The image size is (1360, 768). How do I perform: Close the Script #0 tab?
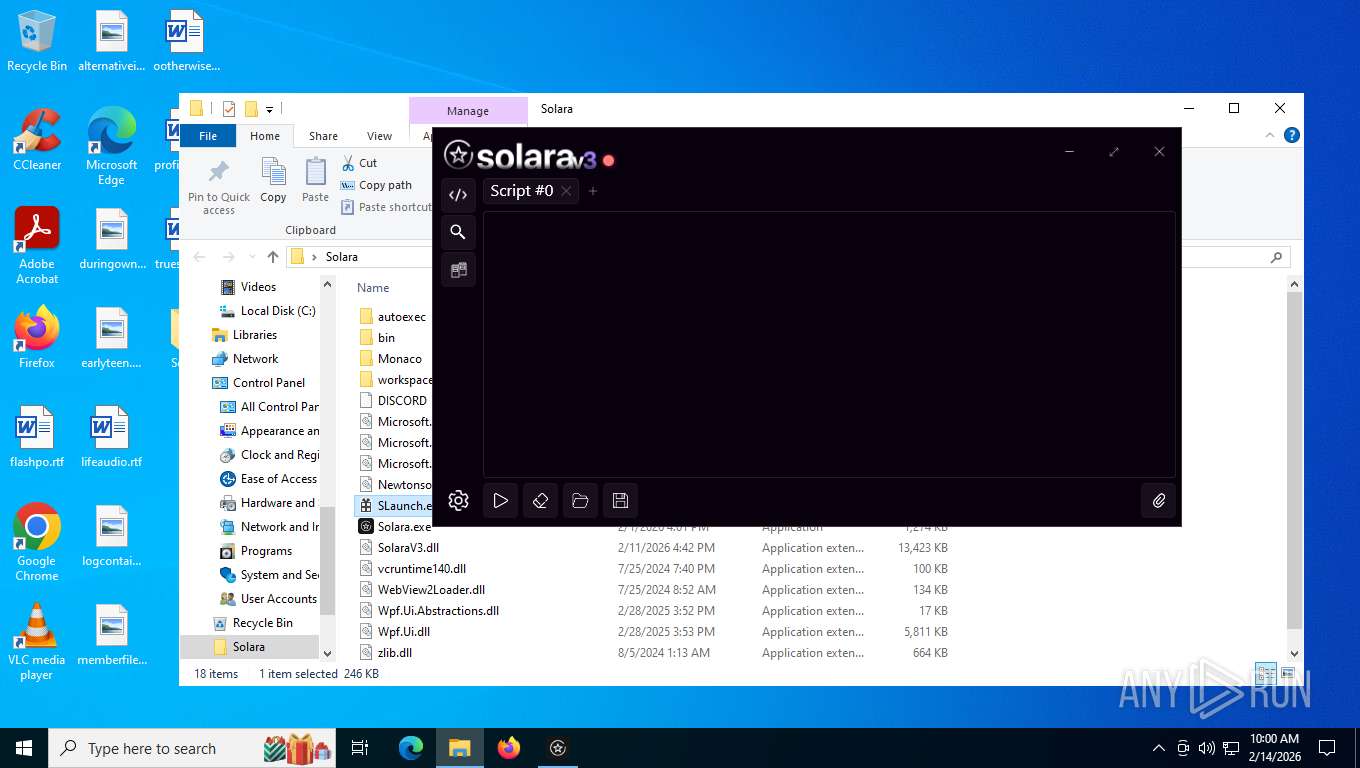pos(566,191)
